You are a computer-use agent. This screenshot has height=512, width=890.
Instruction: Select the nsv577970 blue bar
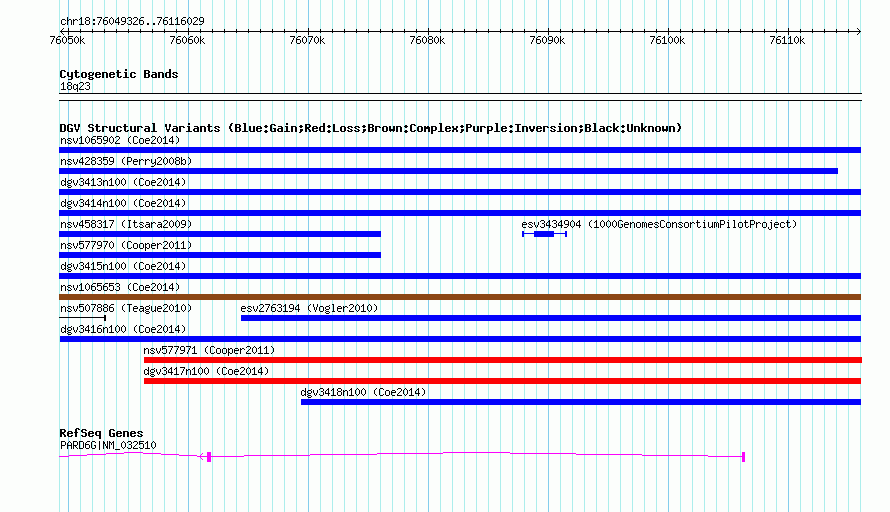coord(220,255)
